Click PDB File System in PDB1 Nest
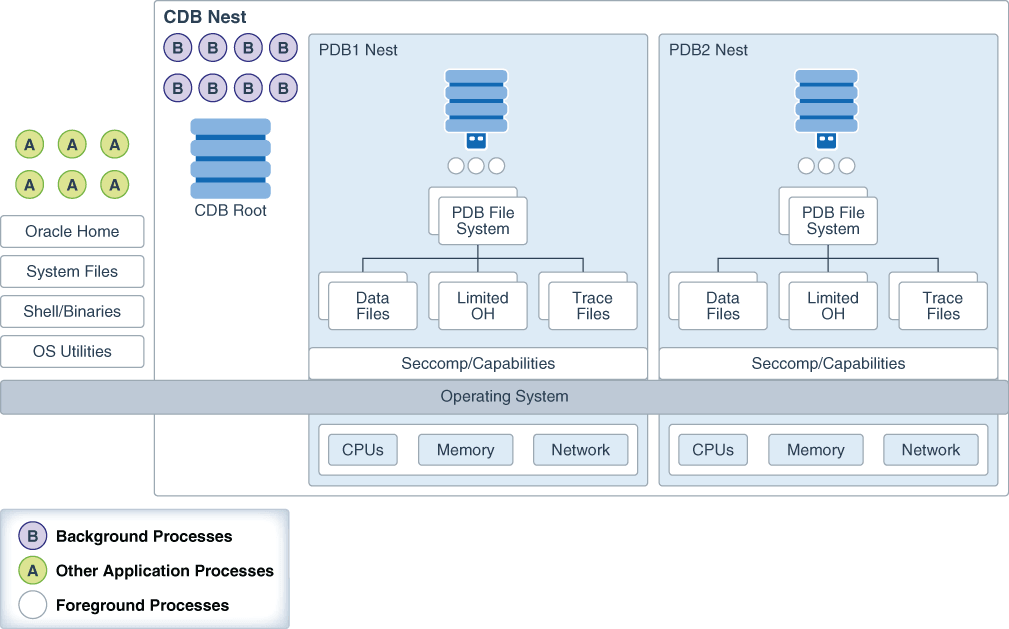Screen dimensions: 1009x629 [483, 221]
